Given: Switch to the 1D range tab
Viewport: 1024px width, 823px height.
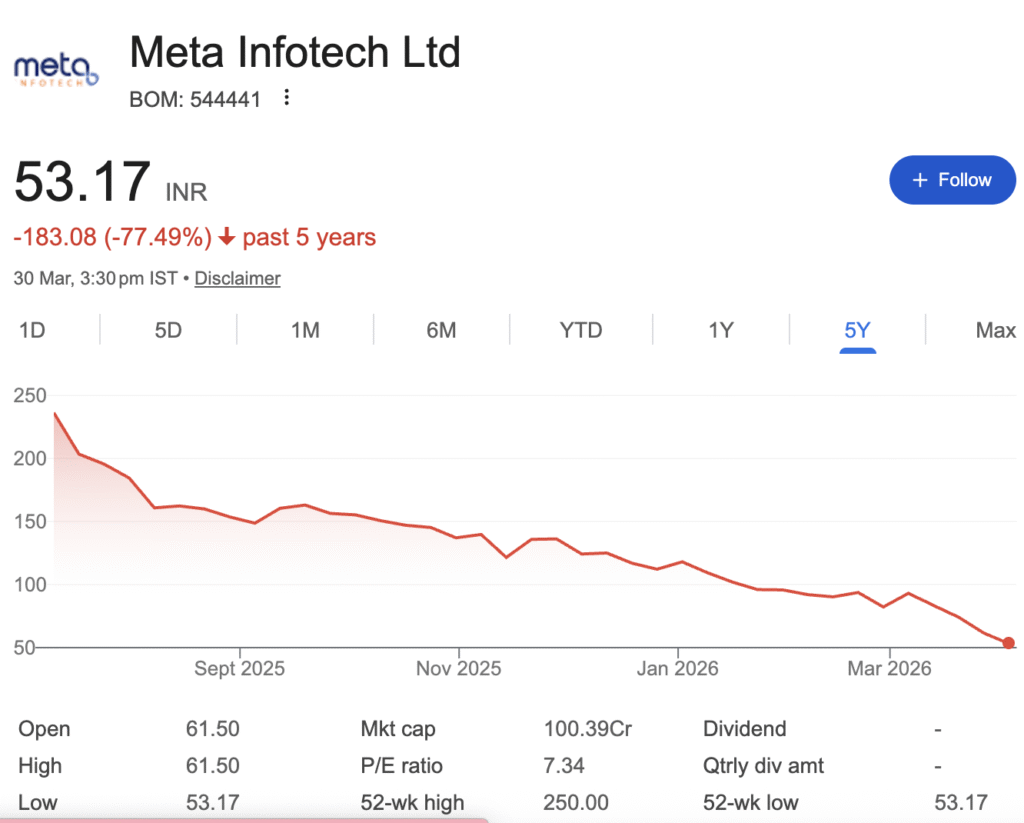Looking at the screenshot, I should tap(32, 330).
